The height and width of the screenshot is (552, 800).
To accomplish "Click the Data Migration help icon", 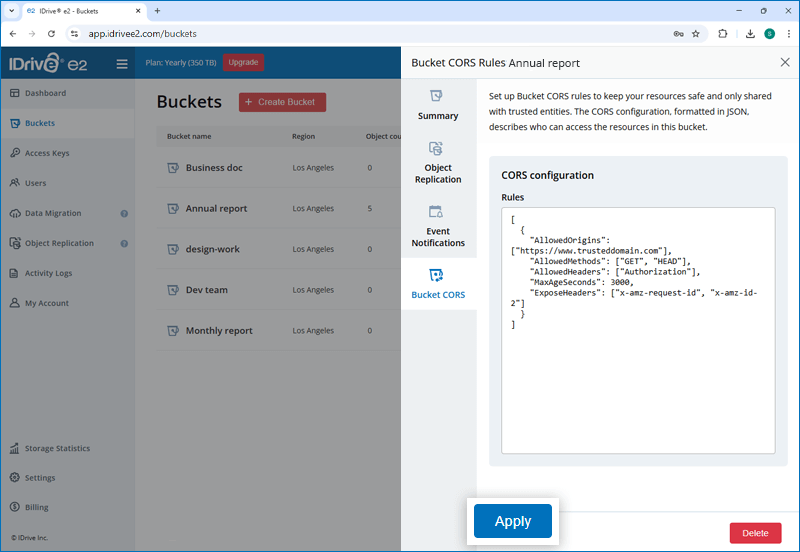I will pos(124,214).
